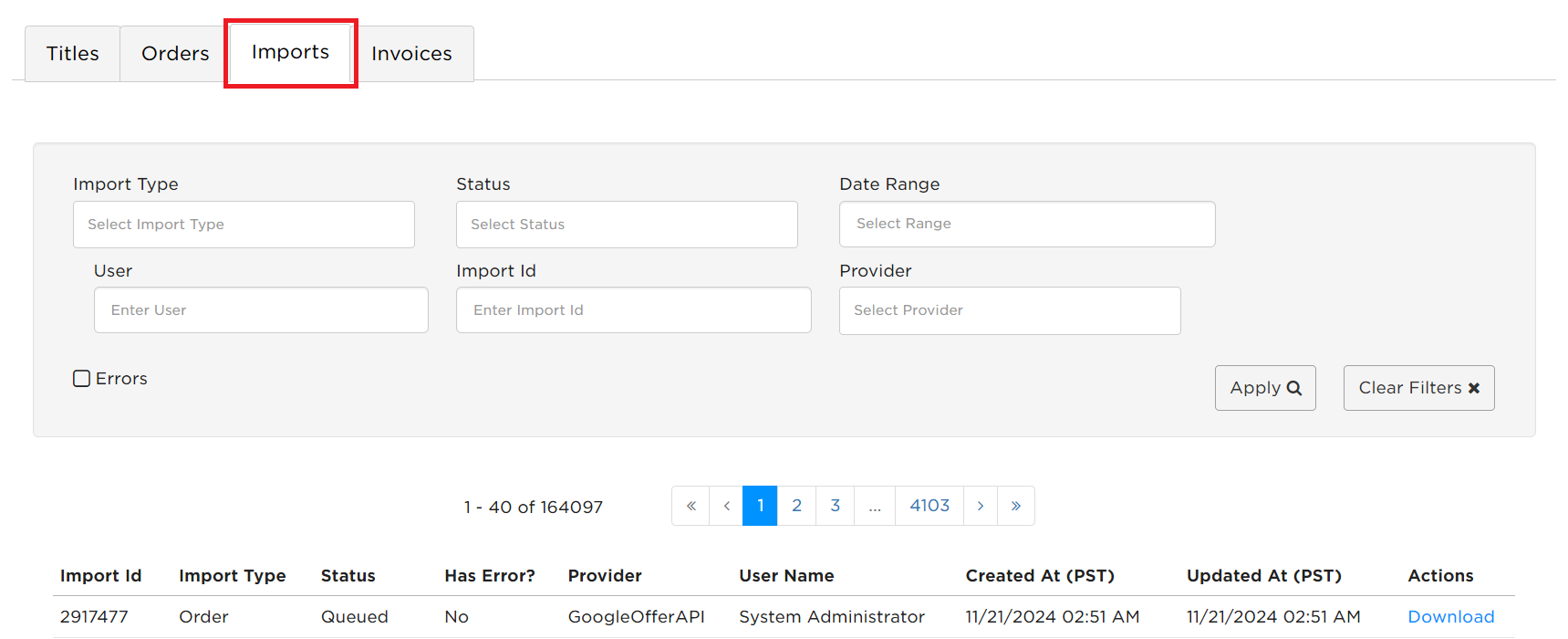Click the Provider column header
Image resolution: width=1568 pixels, height=639 pixels.
pyautogui.click(x=605, y=576)
